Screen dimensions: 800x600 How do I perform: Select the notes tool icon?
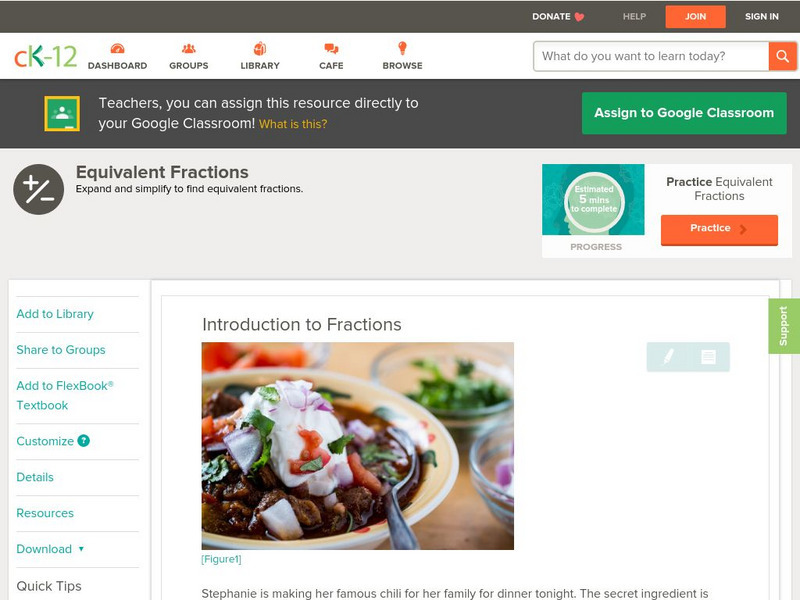(708, 357)
